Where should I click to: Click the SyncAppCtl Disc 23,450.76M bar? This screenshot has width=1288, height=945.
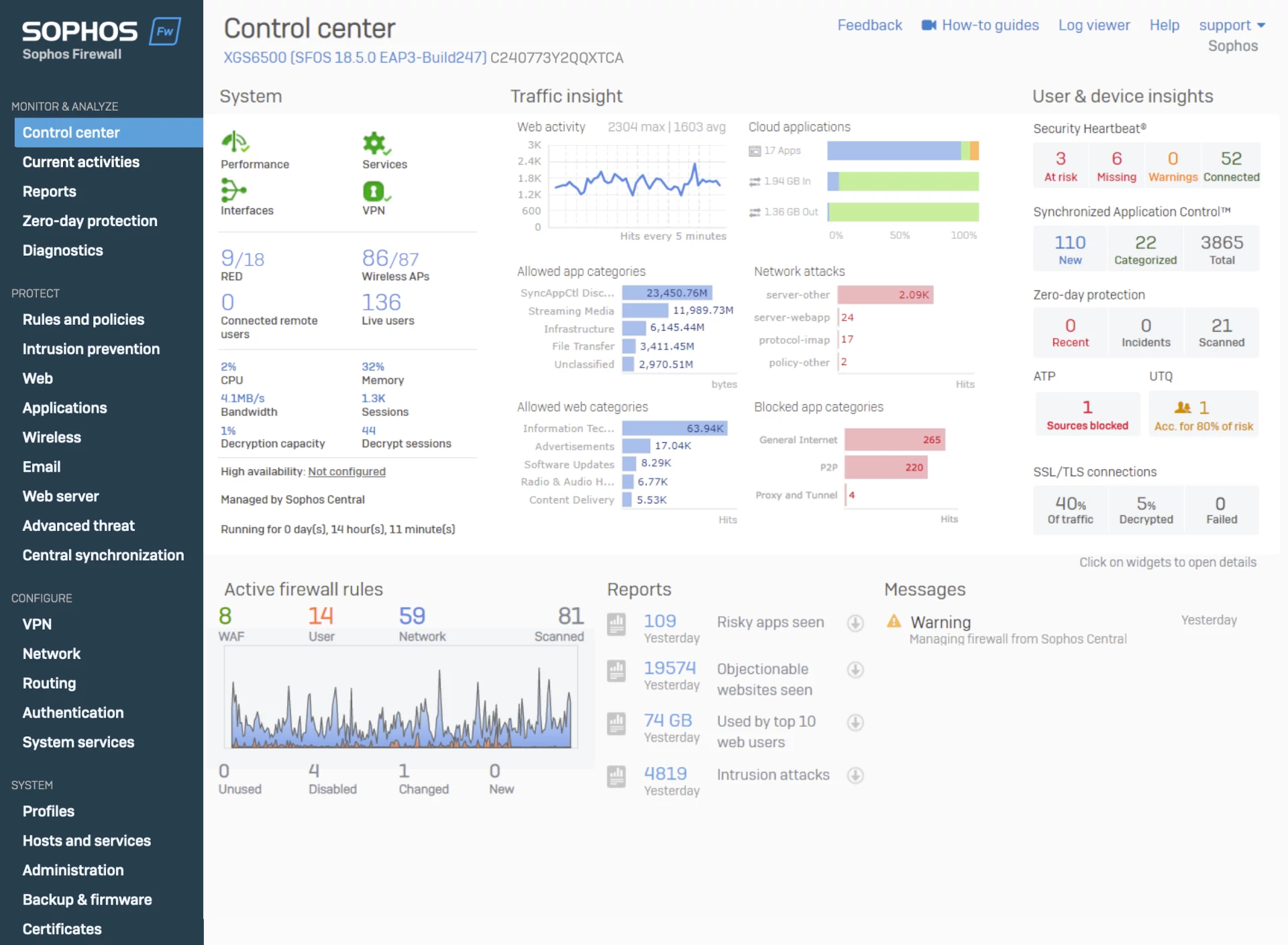(x=667, y=293)
